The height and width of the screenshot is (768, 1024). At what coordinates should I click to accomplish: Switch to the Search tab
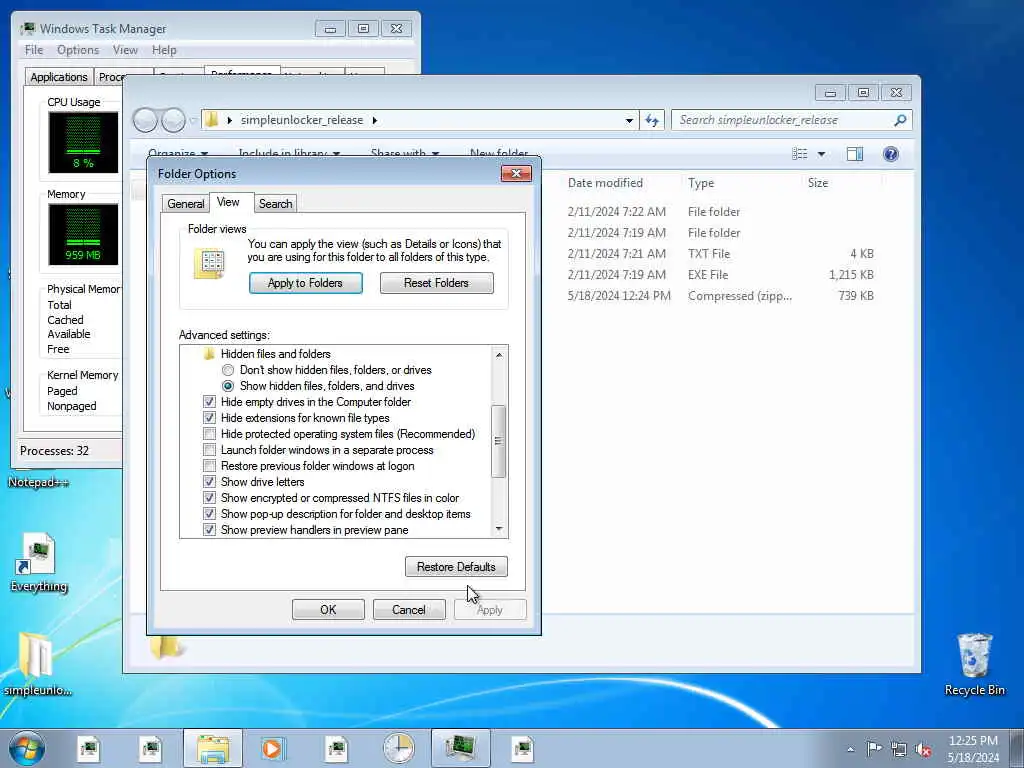point(275,204)
